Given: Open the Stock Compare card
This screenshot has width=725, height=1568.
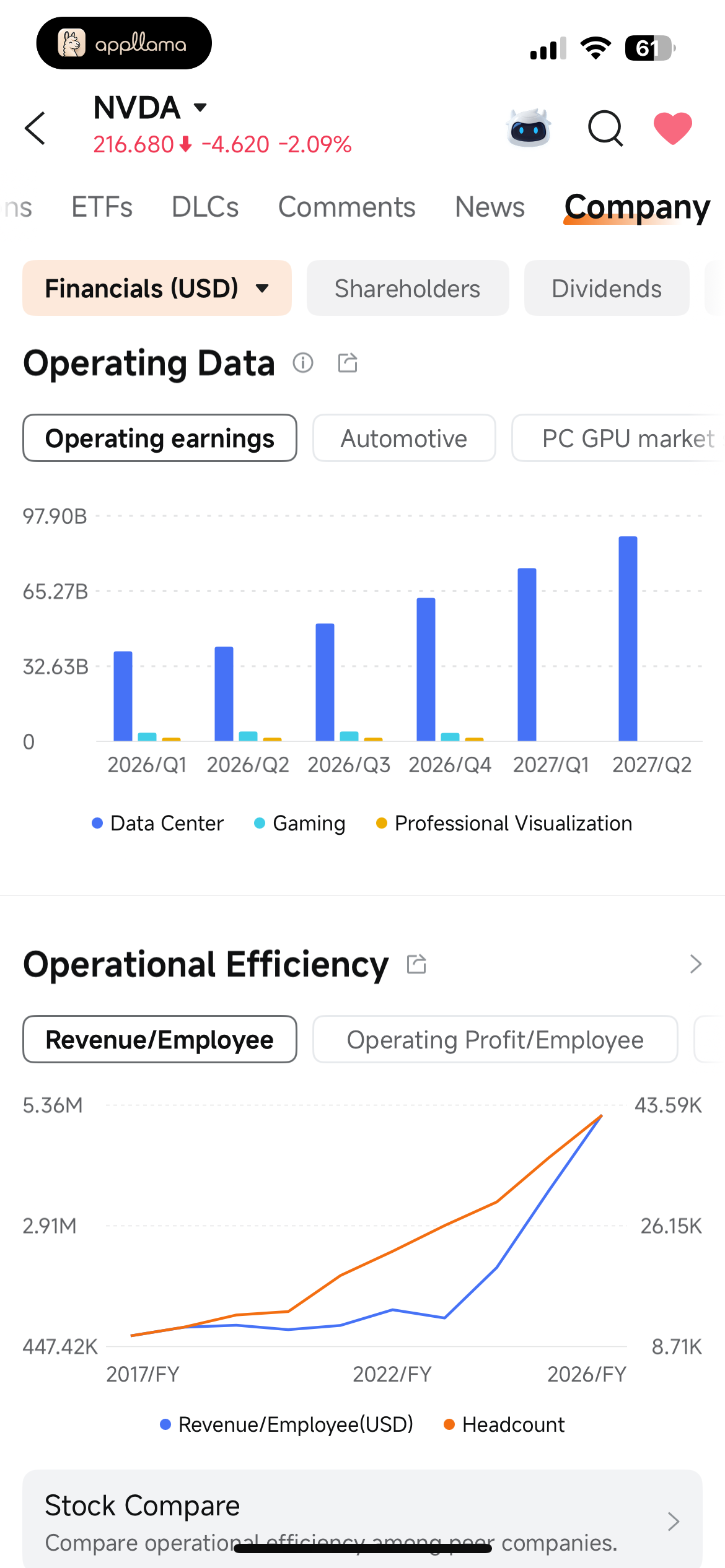Looking at the screenshot, I should click(x=362, y=1520).
